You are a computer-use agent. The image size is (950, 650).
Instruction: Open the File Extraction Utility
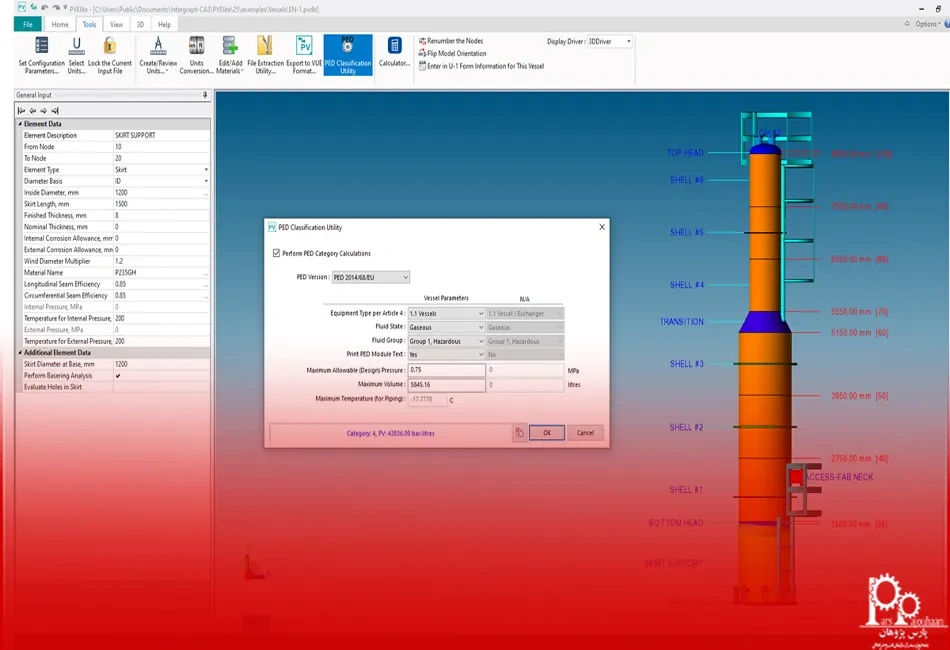(265, 55)
